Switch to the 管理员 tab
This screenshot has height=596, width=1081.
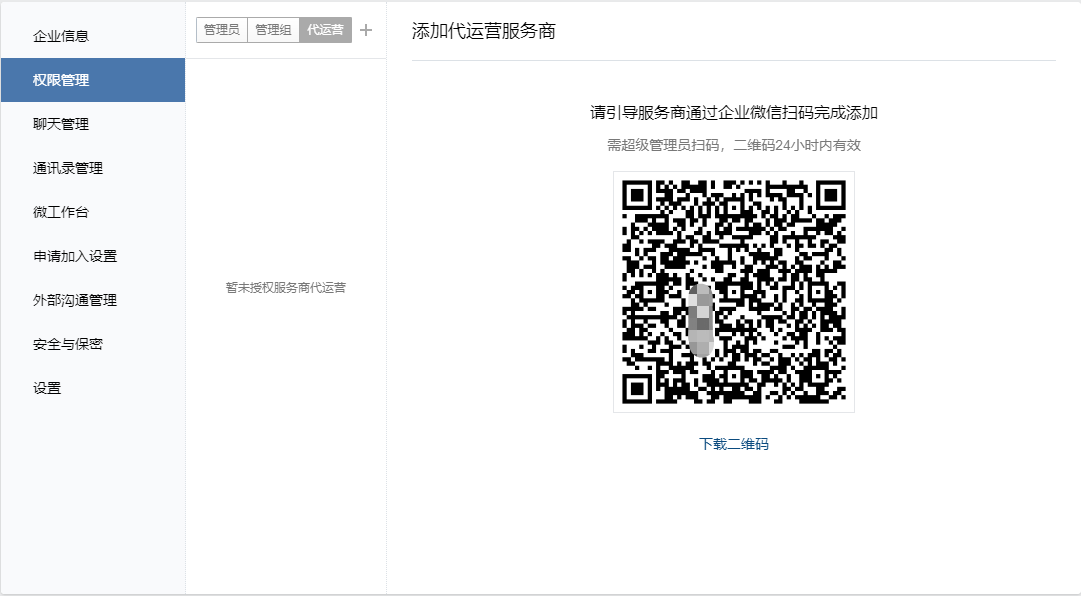tap(222, 30)
